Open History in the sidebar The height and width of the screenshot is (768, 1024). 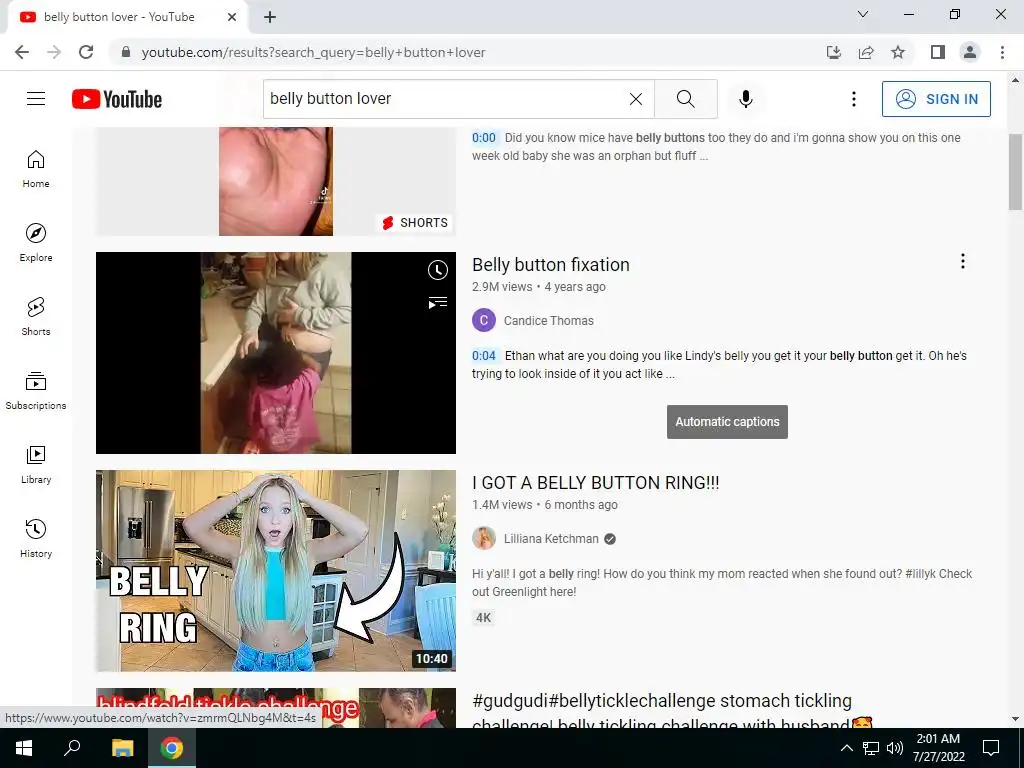point(36,537)
